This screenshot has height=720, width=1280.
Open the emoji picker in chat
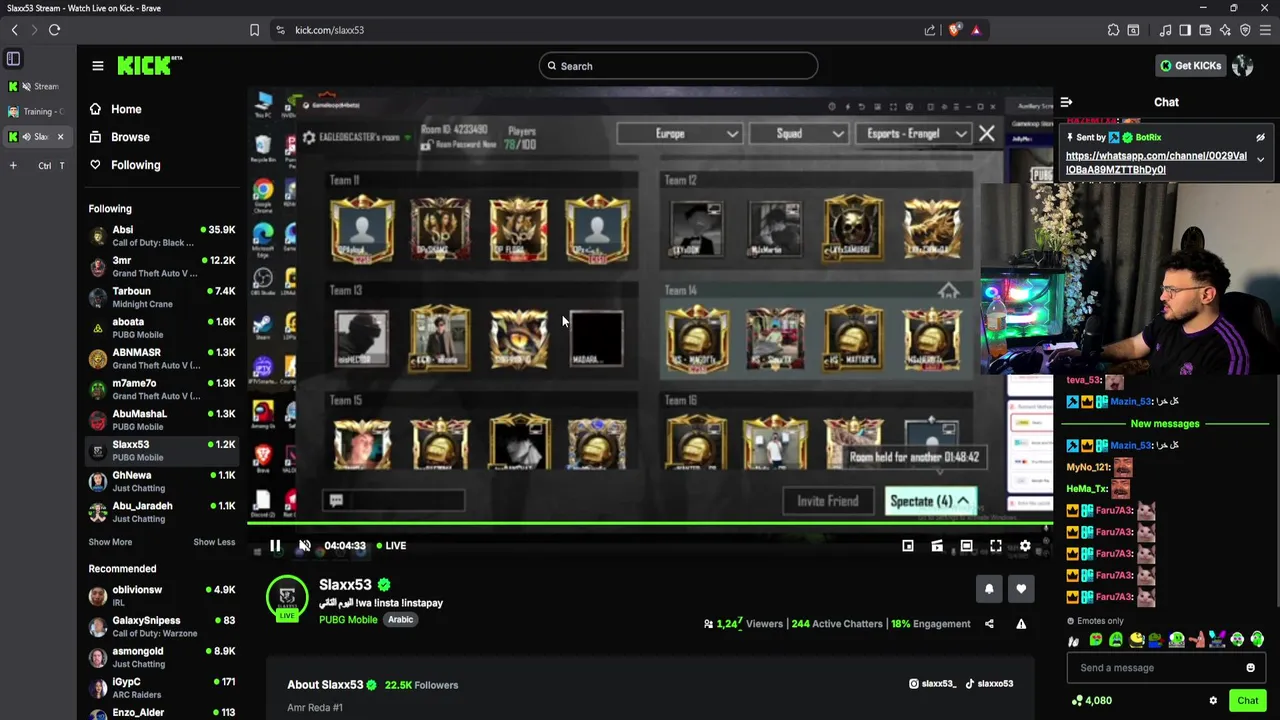[1250, 668]
